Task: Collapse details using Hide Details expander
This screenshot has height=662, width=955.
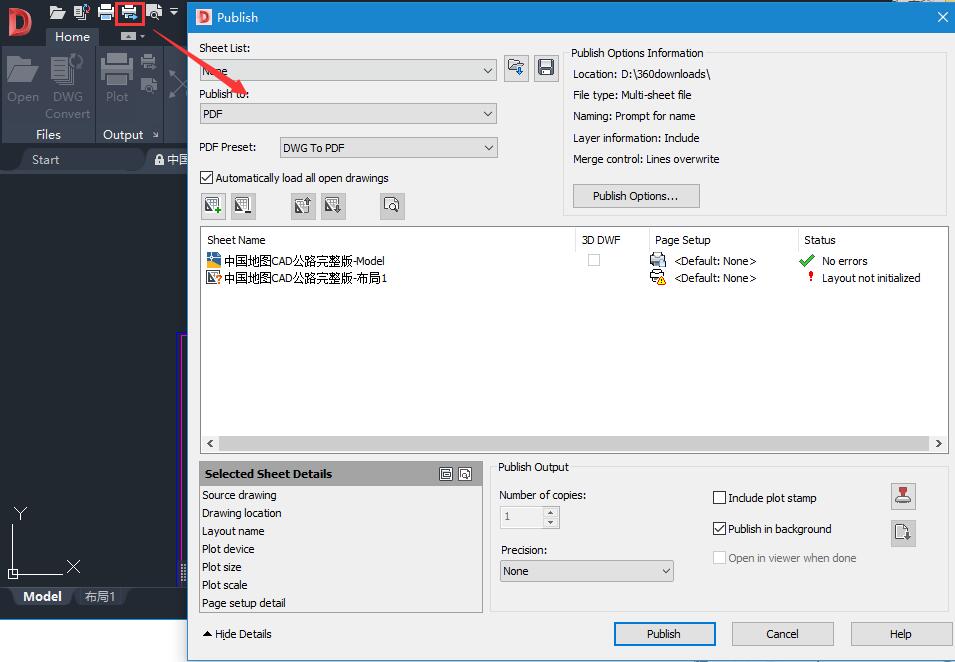Action: (x=237, y=634)
